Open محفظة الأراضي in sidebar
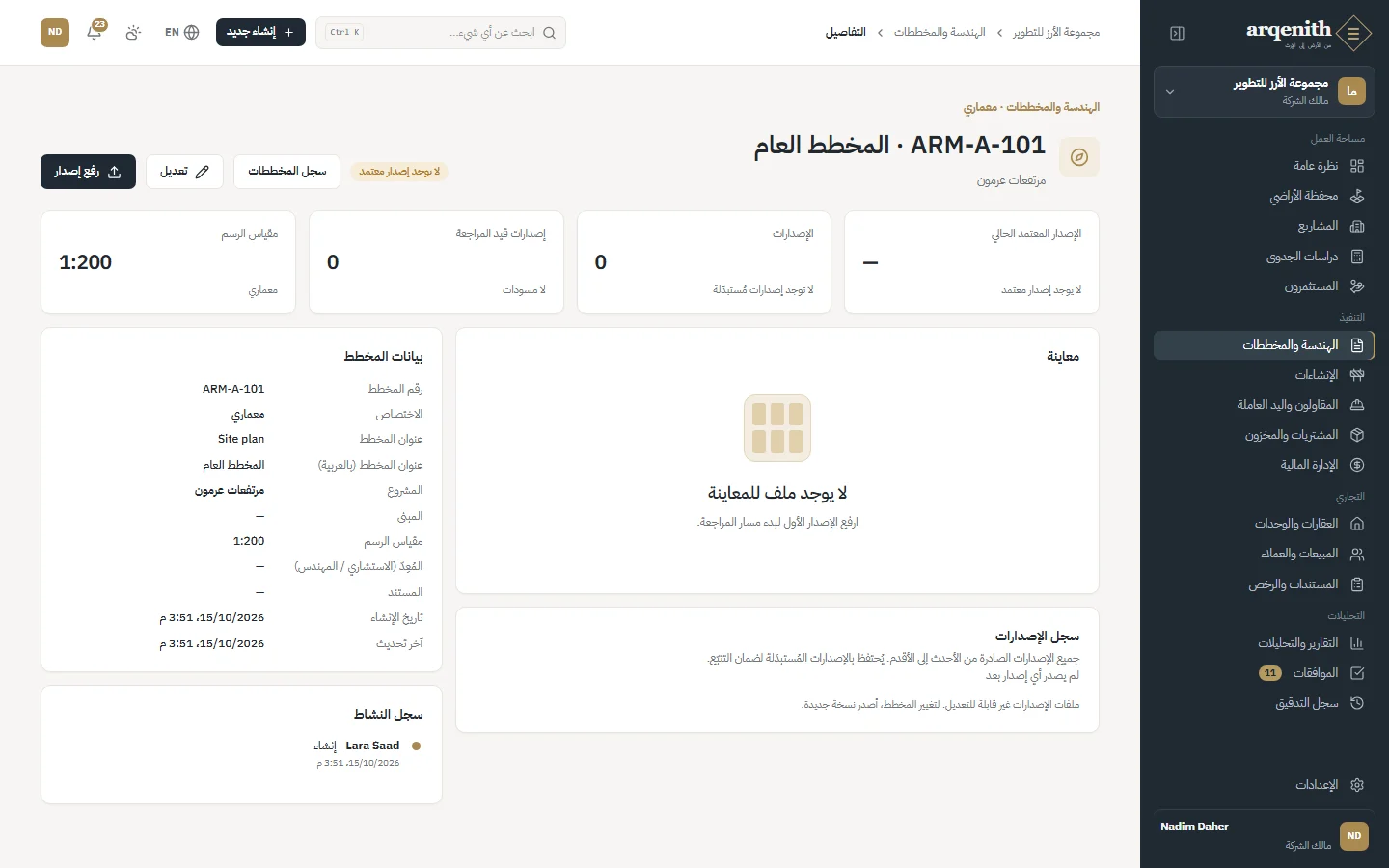 1264,196
